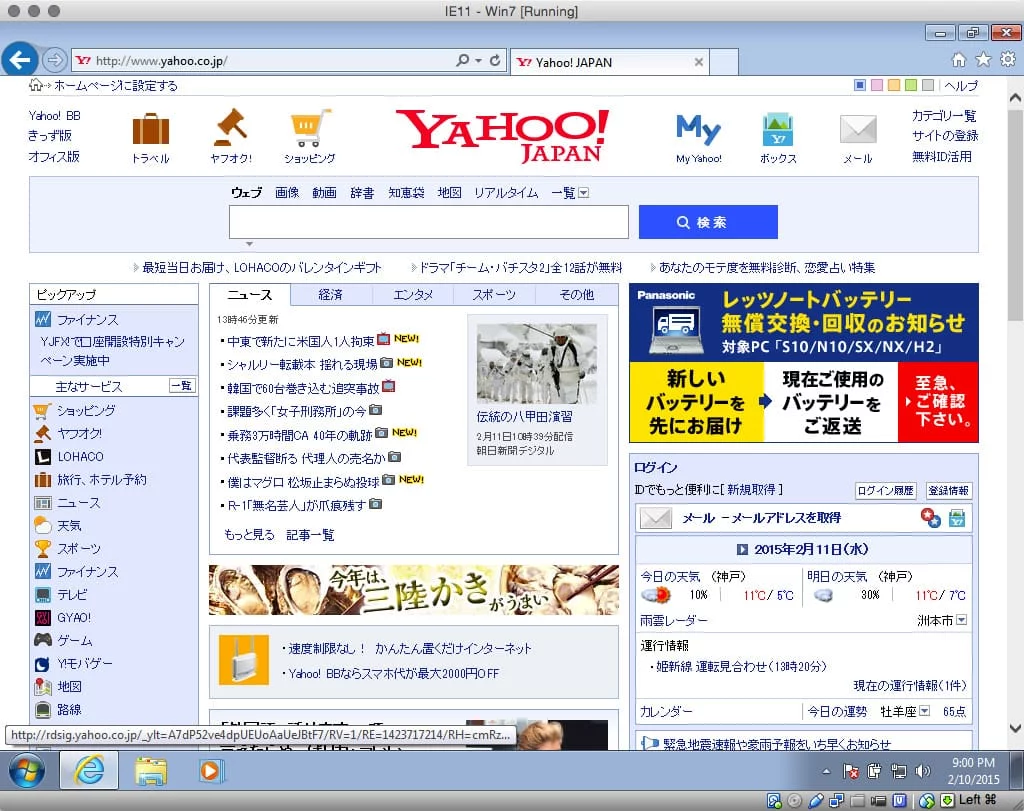Click the taskbar clock 9:00 PM
This screenshot has height=811, width=1024.
(972, 763)
